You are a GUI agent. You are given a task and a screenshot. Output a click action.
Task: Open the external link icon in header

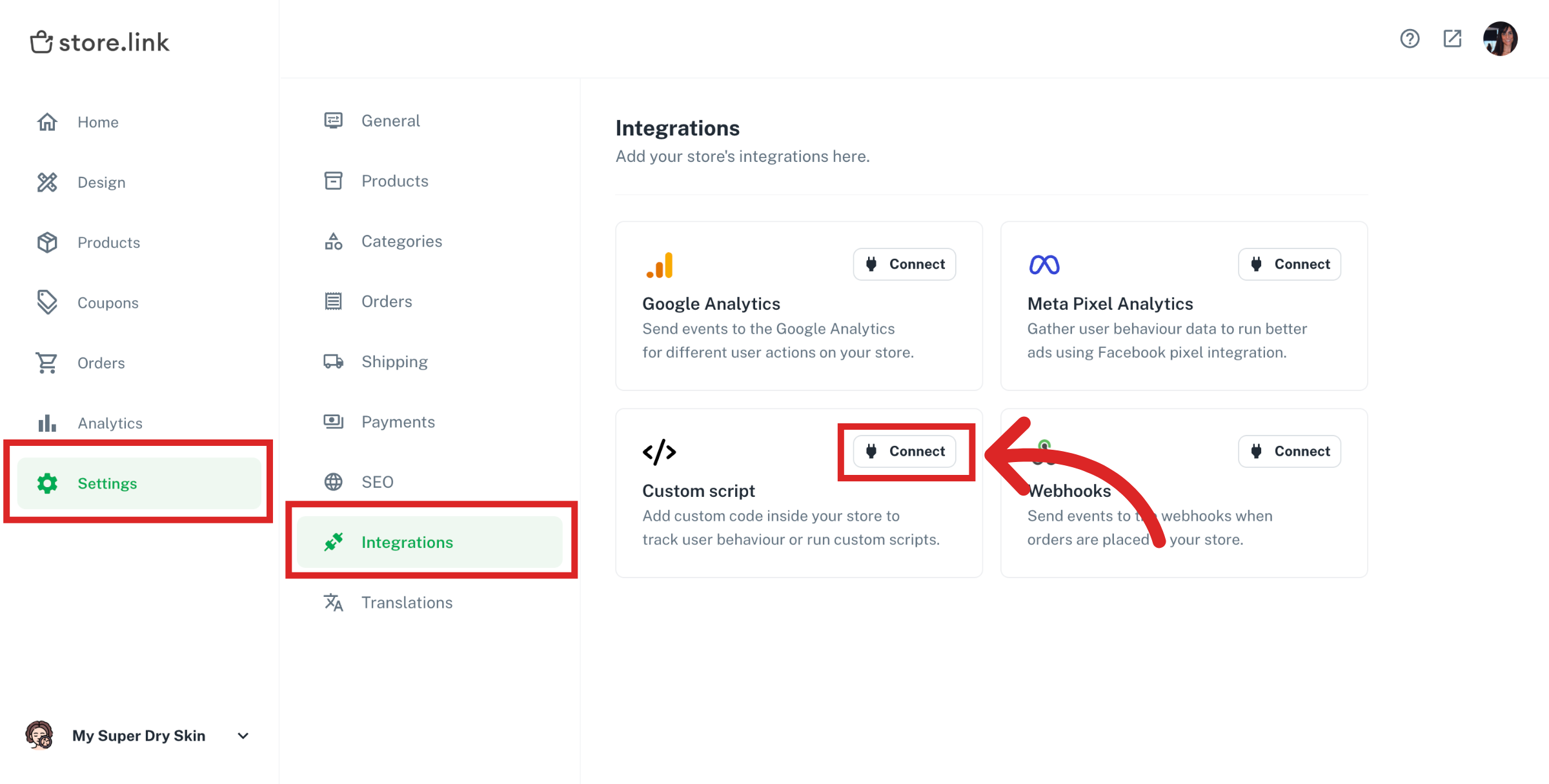(x=1452, y=39)
